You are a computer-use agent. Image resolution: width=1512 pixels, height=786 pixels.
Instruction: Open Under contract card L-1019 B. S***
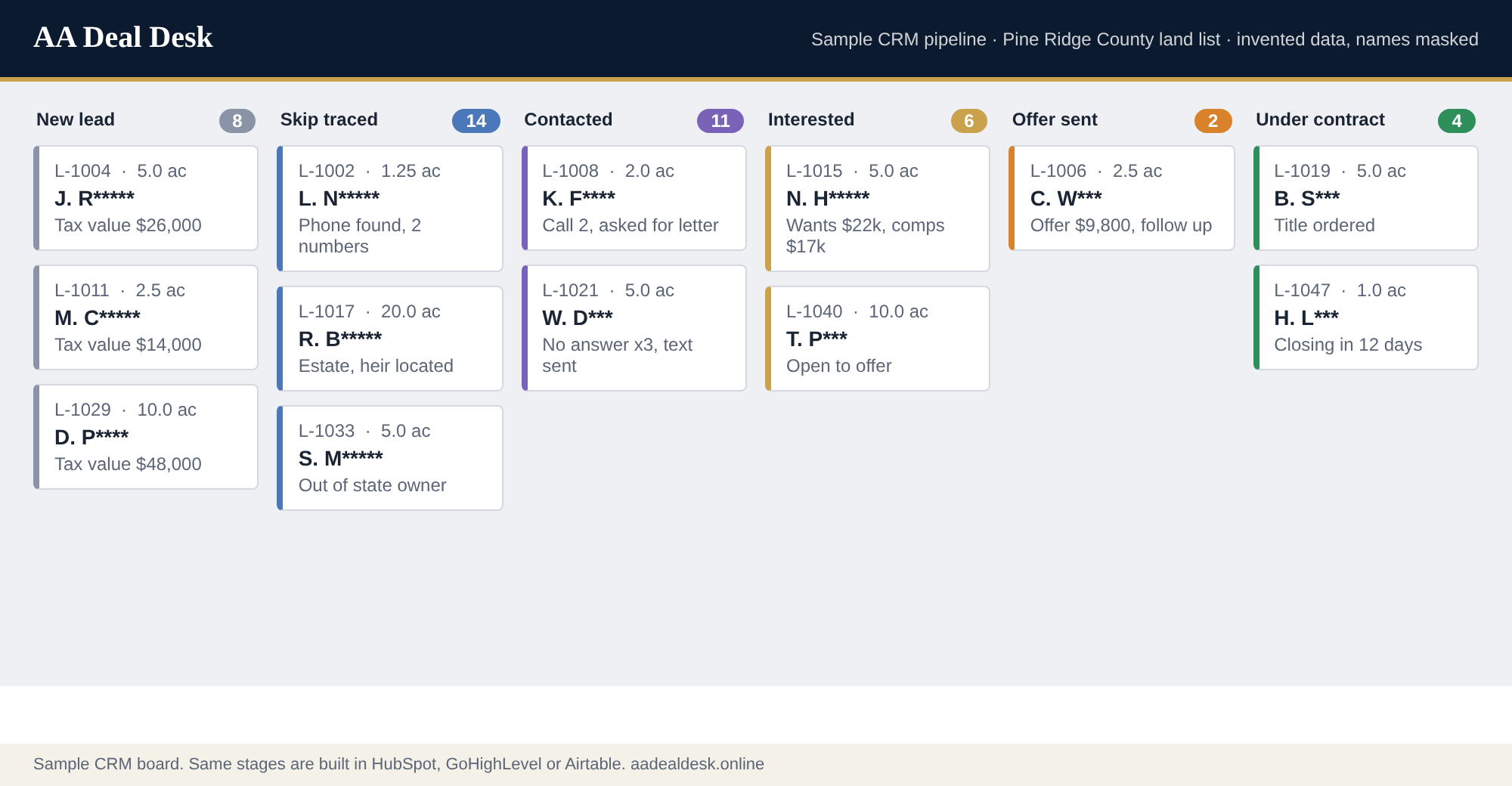(x=1366, y=198)
